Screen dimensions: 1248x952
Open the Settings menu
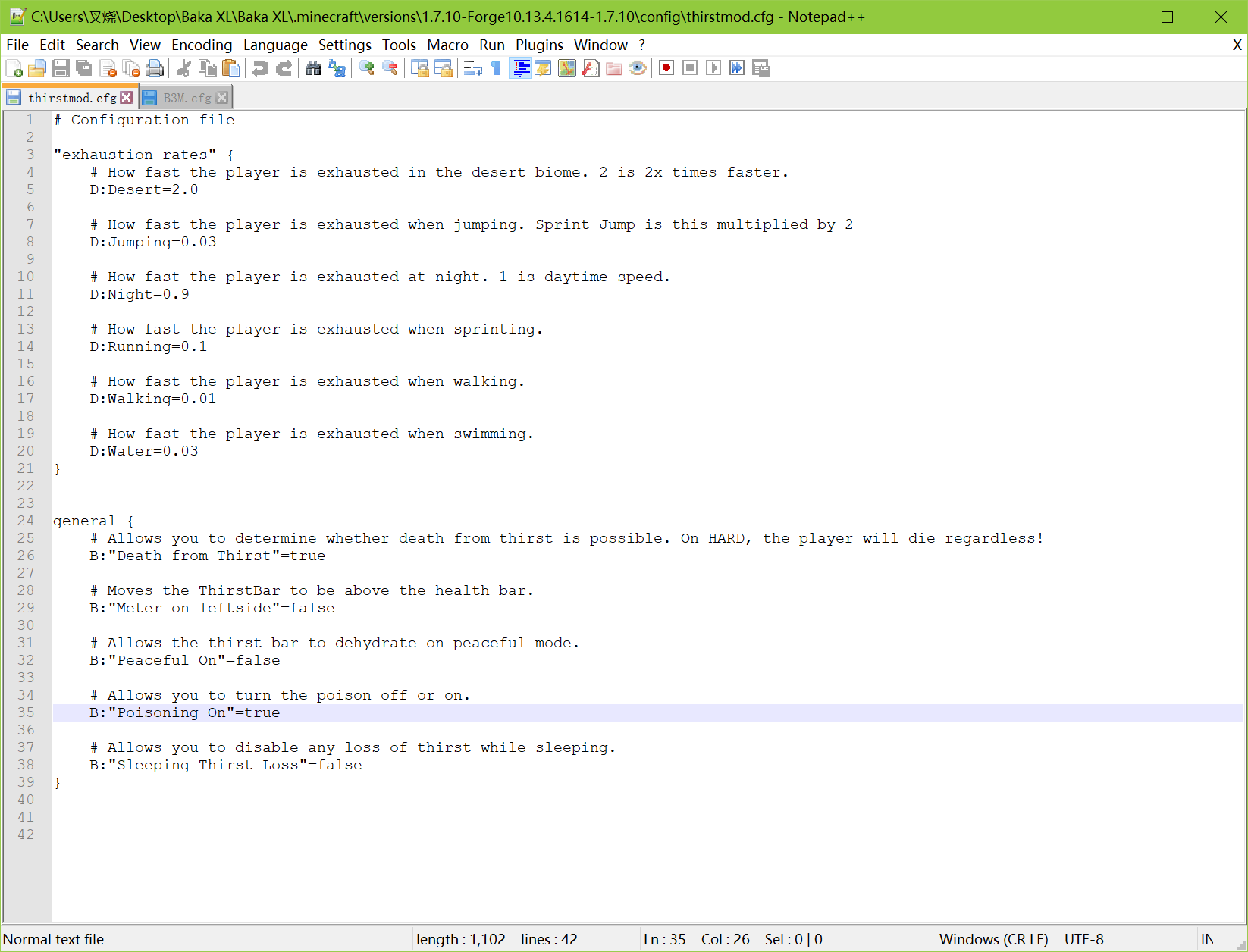tap(344, 45)
